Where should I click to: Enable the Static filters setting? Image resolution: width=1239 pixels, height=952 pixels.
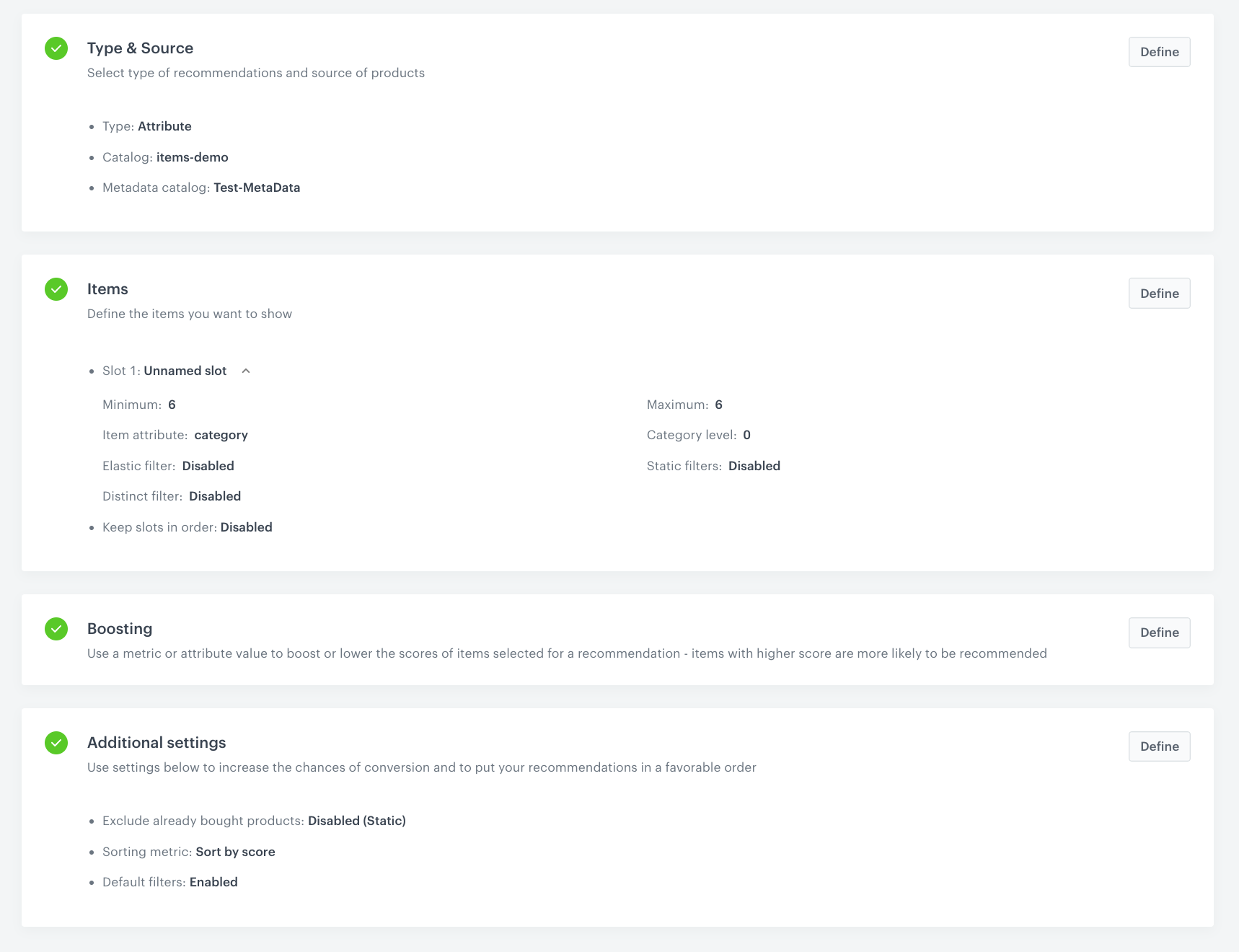coord(754,466)
